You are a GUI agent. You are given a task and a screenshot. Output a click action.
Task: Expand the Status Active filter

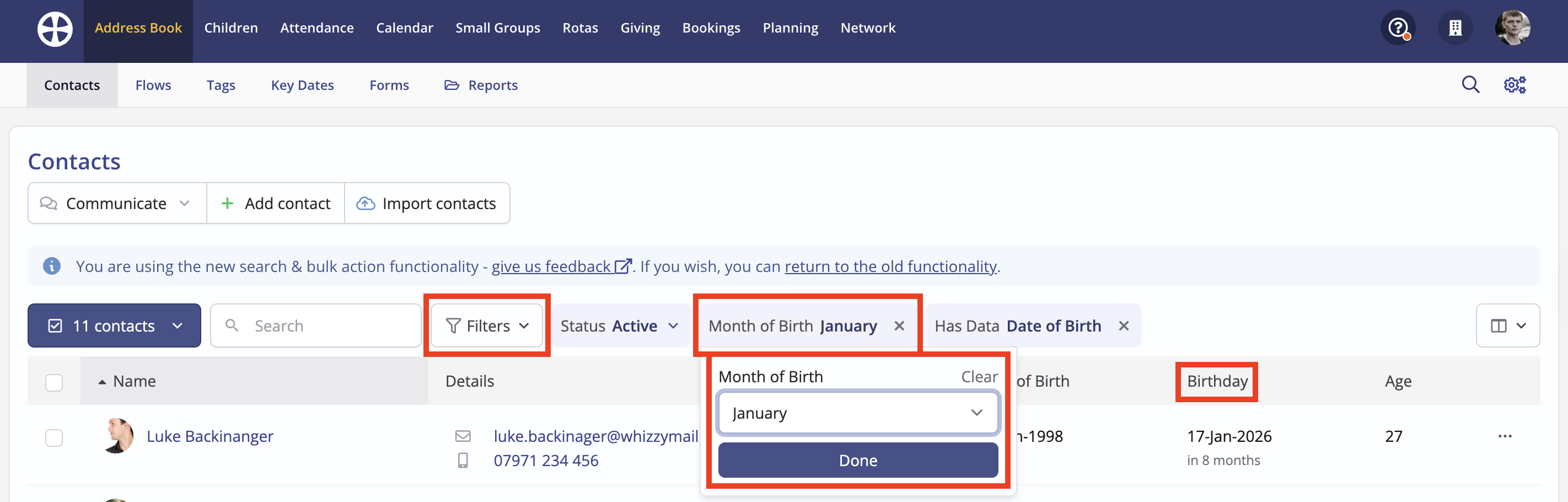click(x=620, y=326)
